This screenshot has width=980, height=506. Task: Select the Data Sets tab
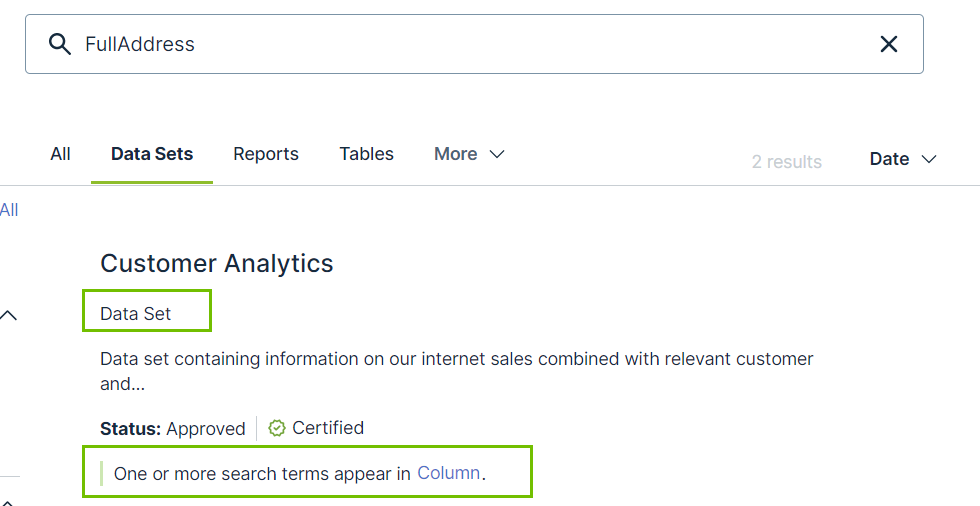tap(152, 154)
